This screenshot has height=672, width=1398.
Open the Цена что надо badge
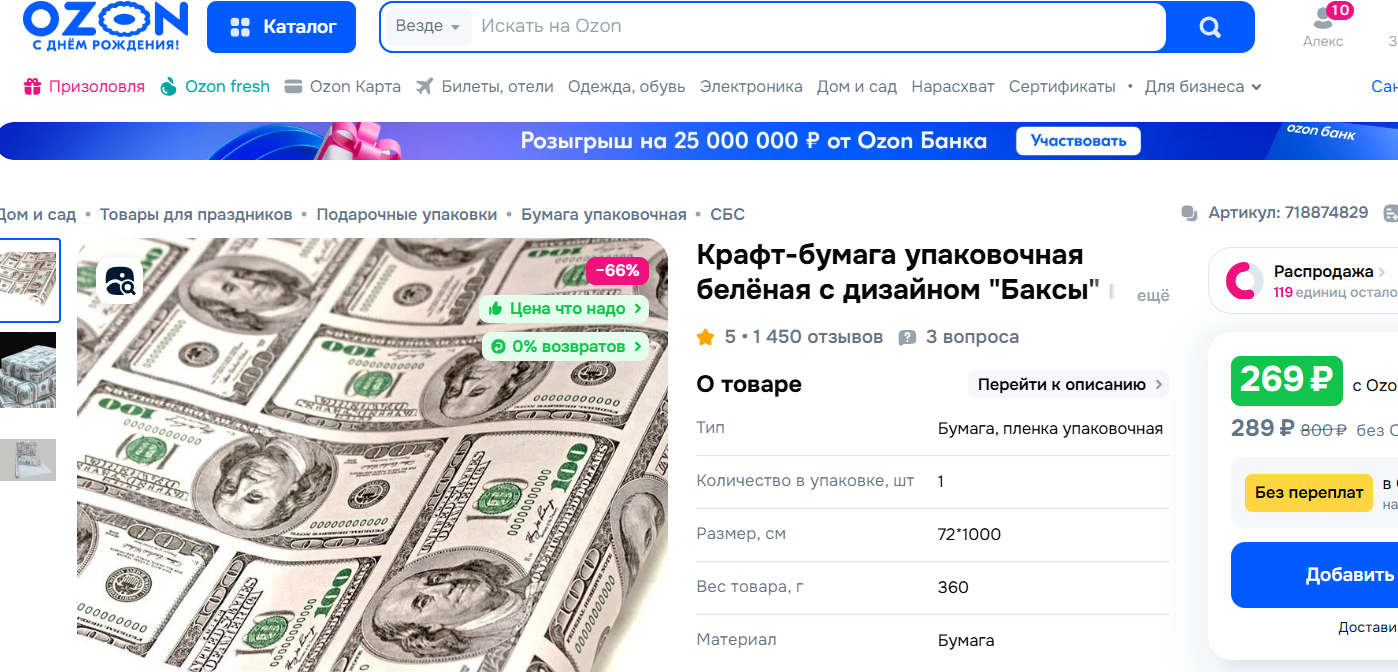coord(564,309)
